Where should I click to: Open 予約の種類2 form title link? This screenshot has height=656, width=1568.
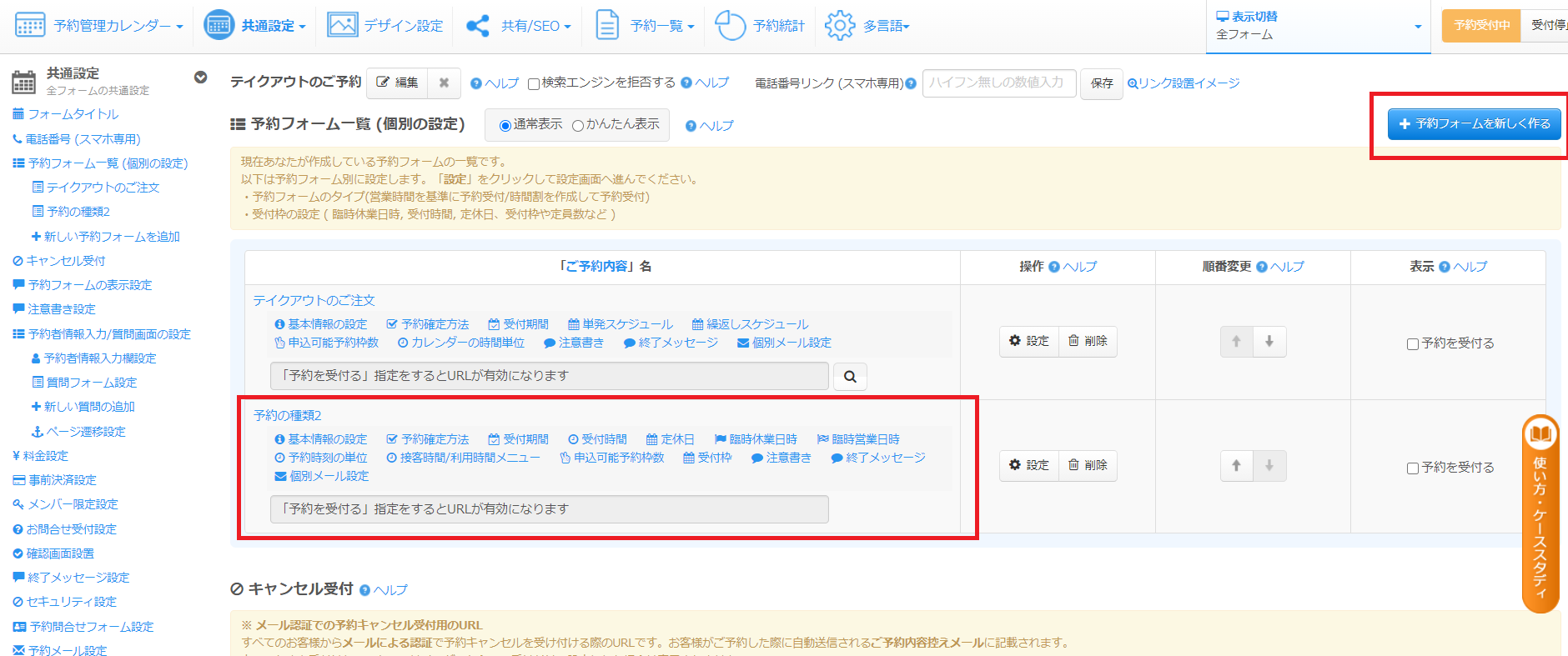(288, 415)
